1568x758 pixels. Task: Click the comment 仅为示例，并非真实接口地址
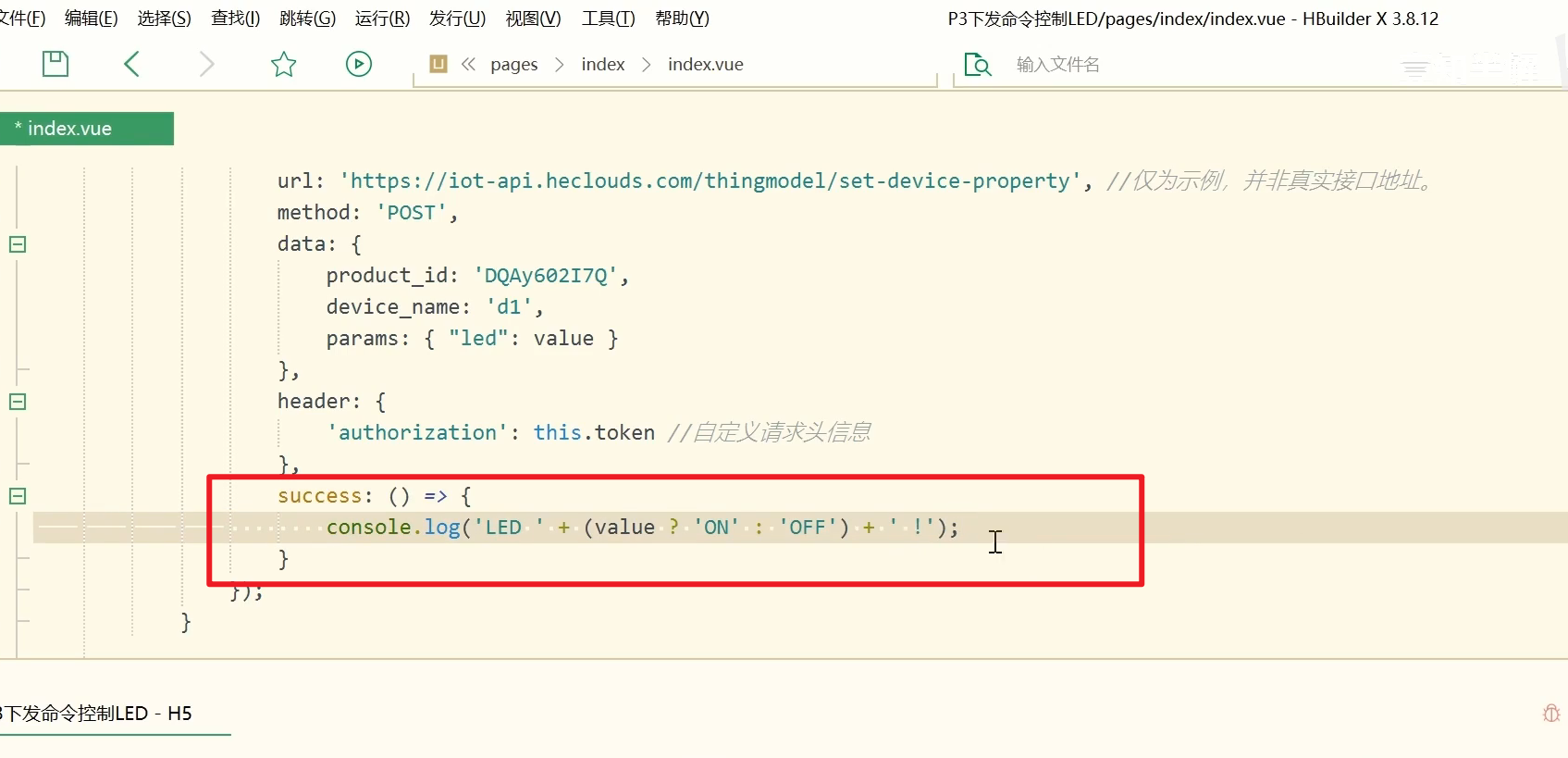click(1270, 181)
